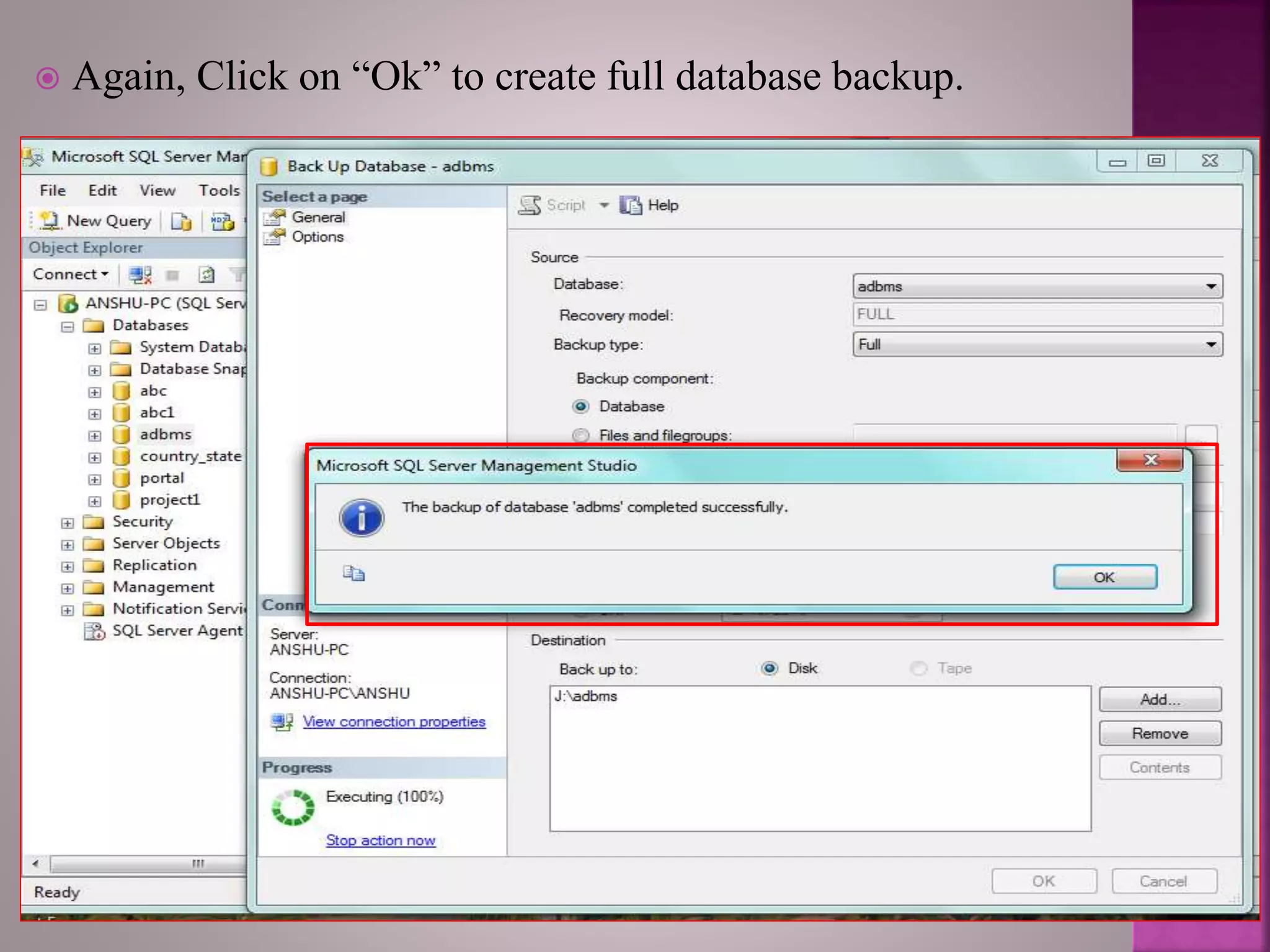Click the abc1 database cylinder icon

pos(122,413)
